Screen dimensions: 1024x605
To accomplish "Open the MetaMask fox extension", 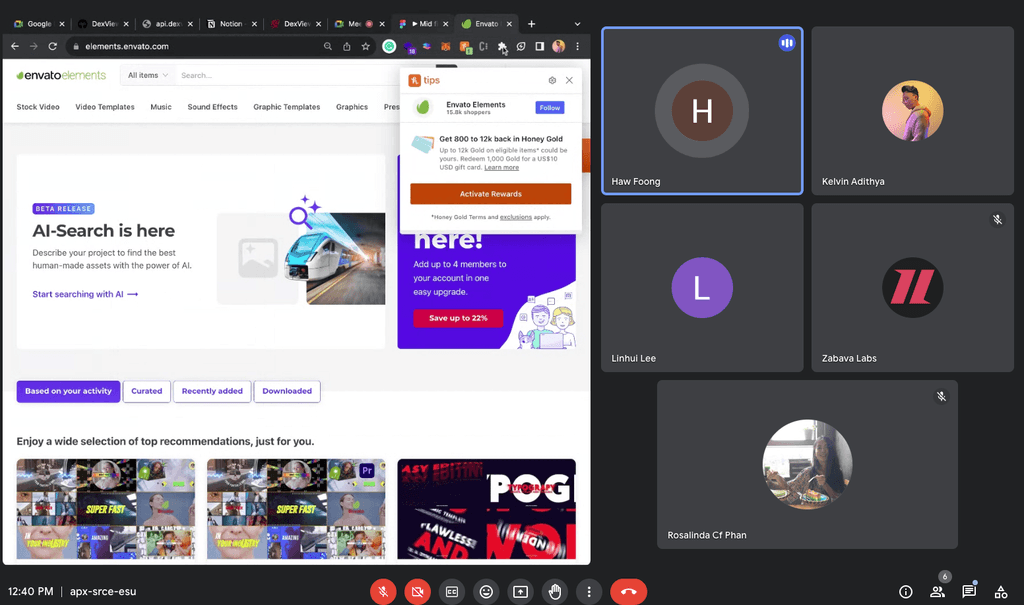I will 445,46.
